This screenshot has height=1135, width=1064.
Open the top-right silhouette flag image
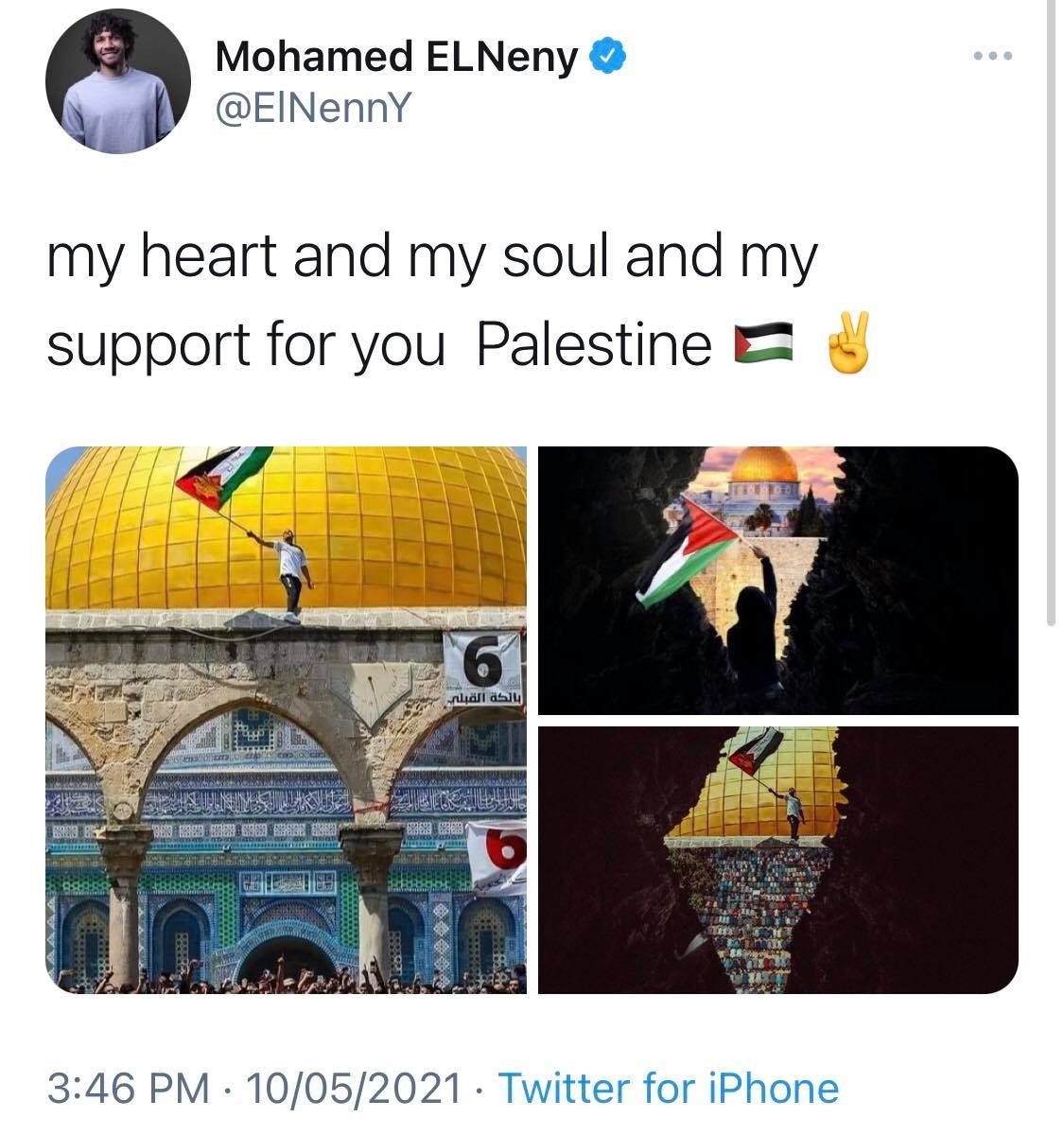pos(777,580)
